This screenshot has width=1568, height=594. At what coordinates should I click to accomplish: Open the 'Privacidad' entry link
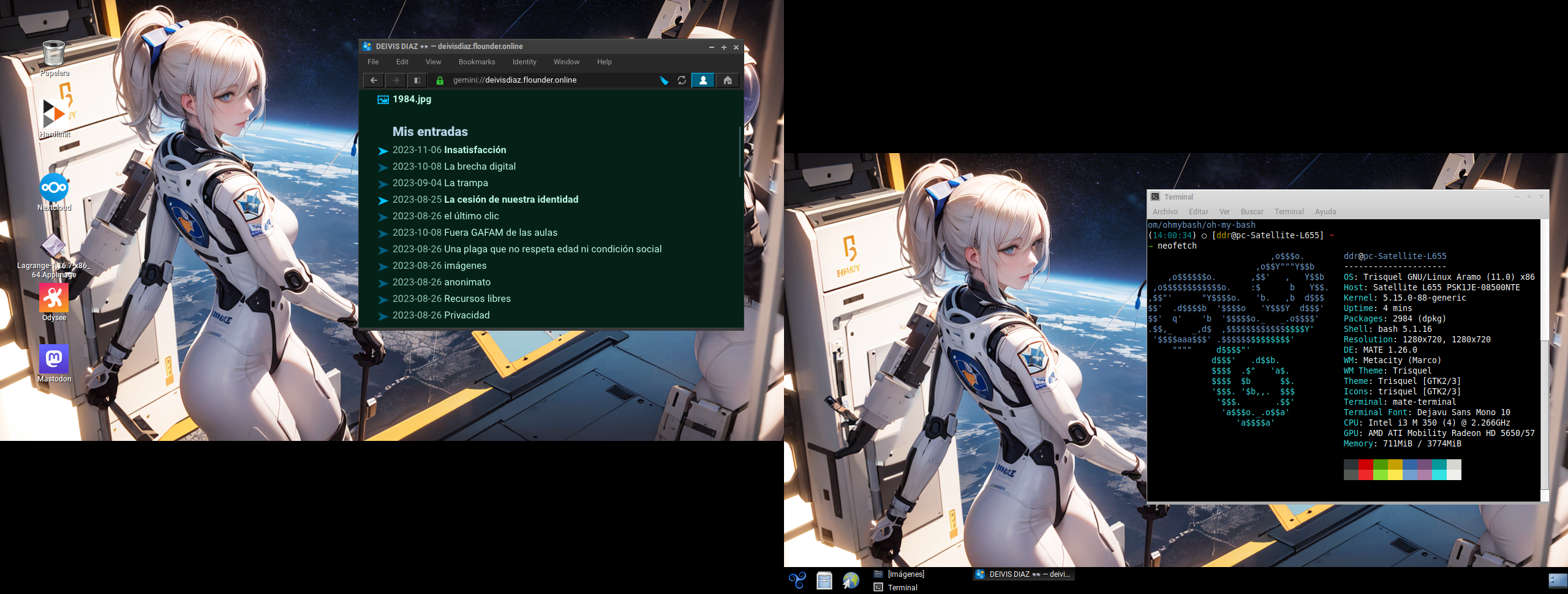pyautogui.click(x=467, y=315)
